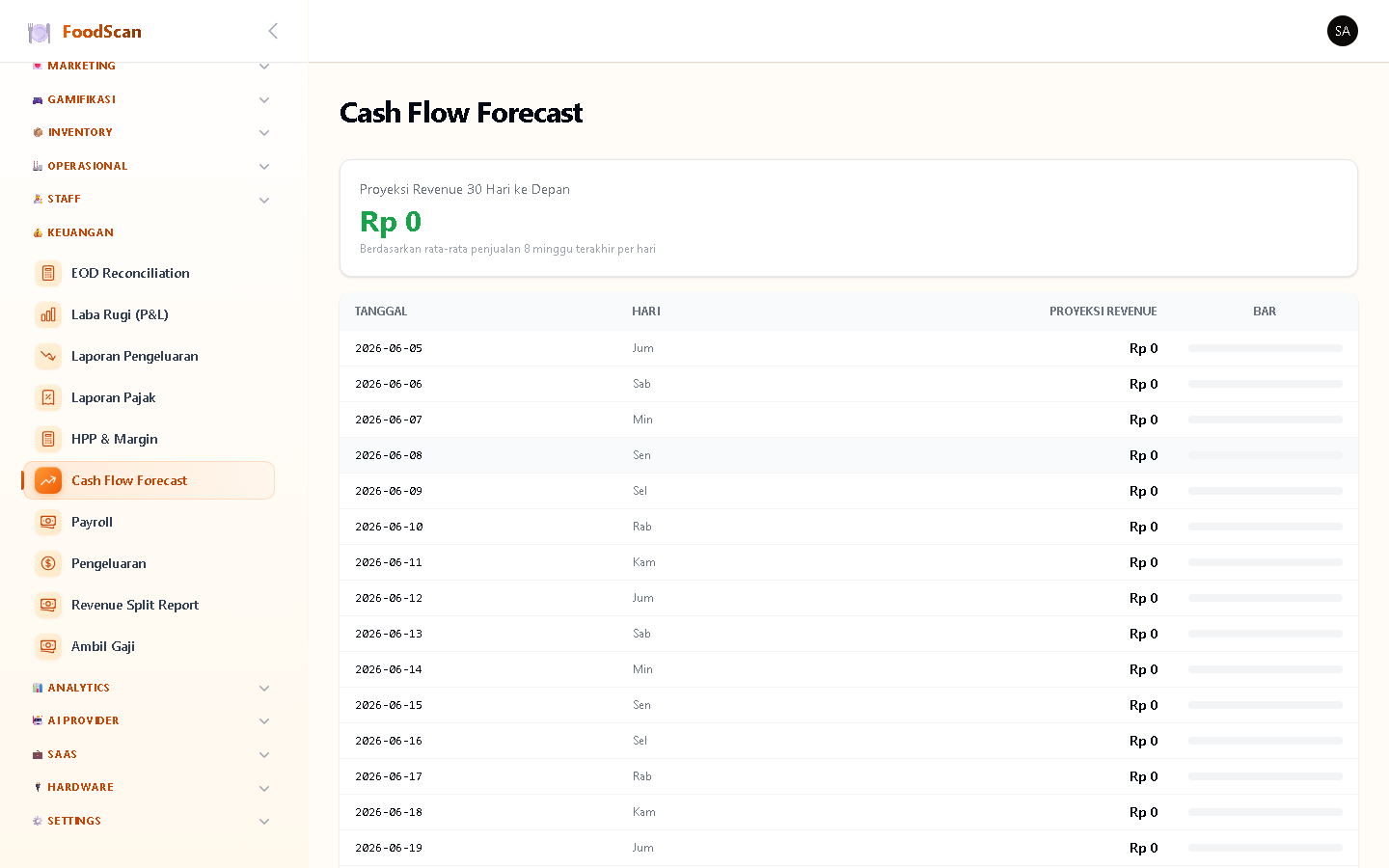Click the FoodScan brand name
Viewport: 1389px width, 868px height.
click(102, 32)
